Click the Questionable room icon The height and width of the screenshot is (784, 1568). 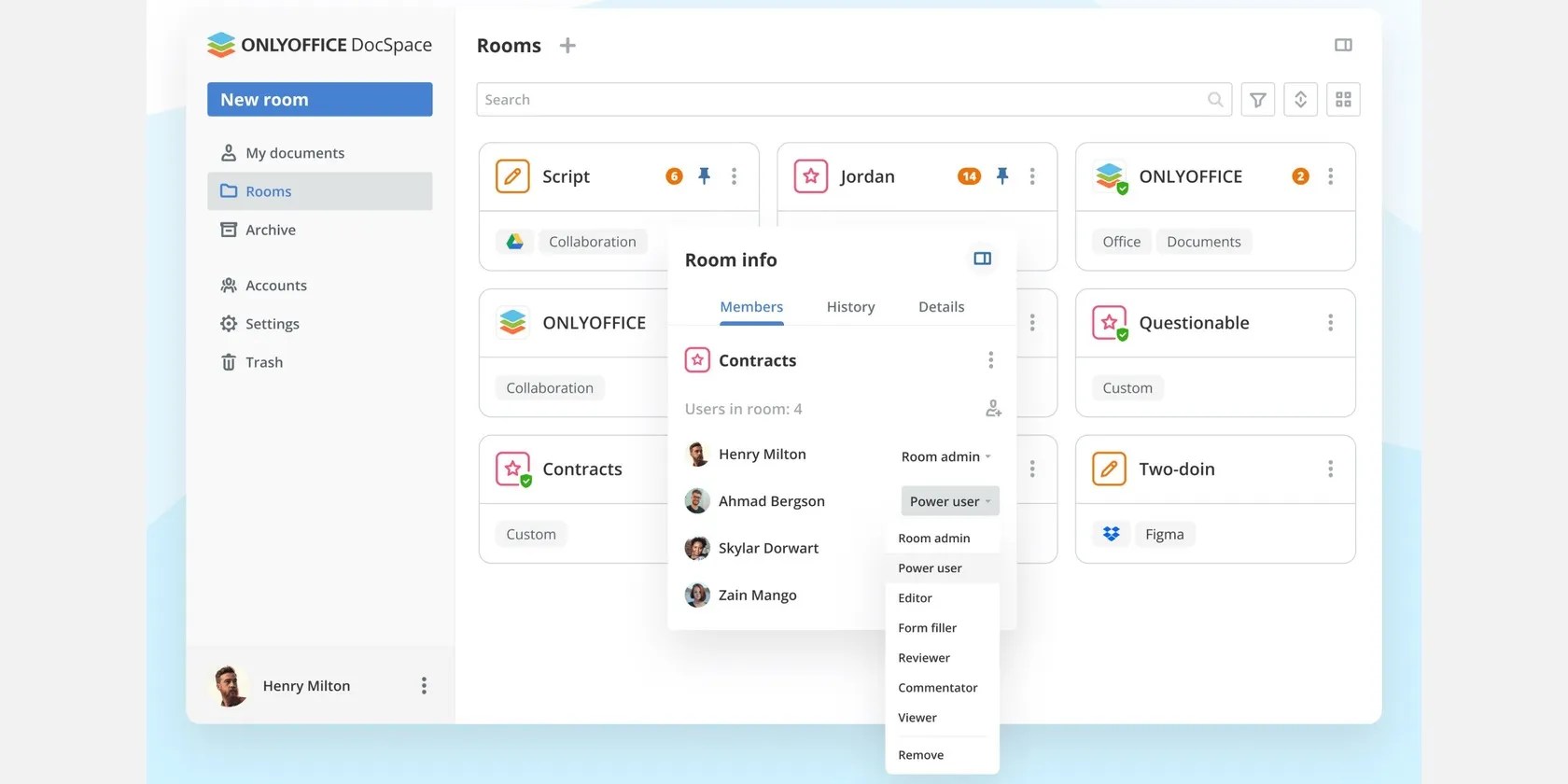[1110, 323]
